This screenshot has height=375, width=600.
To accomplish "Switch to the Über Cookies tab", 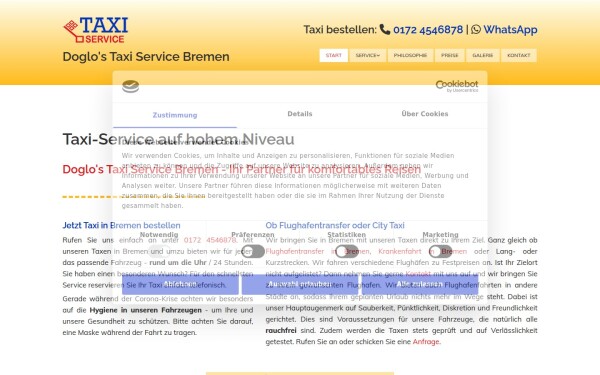I will tap(425, 114).
